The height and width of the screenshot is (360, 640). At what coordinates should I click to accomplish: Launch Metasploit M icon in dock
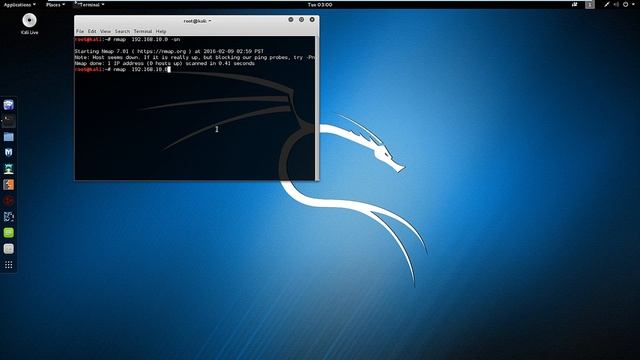(x=9, y=153)
